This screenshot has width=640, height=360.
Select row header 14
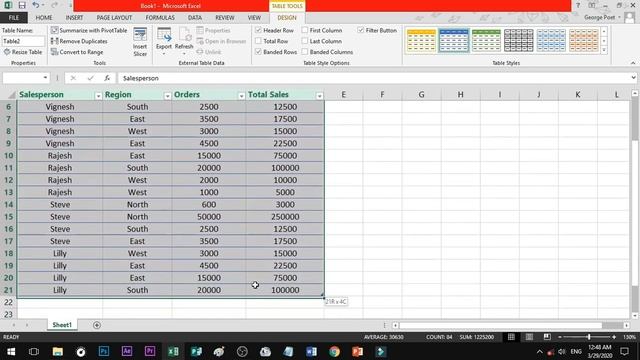click(9, 204)
